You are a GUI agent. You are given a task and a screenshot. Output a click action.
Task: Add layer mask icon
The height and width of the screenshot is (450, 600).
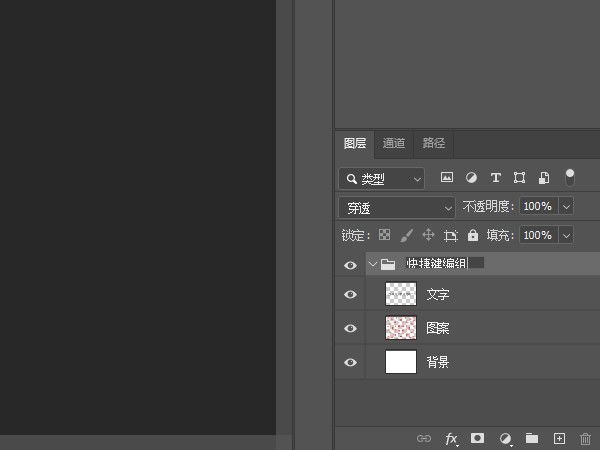[x=477, y=438]
